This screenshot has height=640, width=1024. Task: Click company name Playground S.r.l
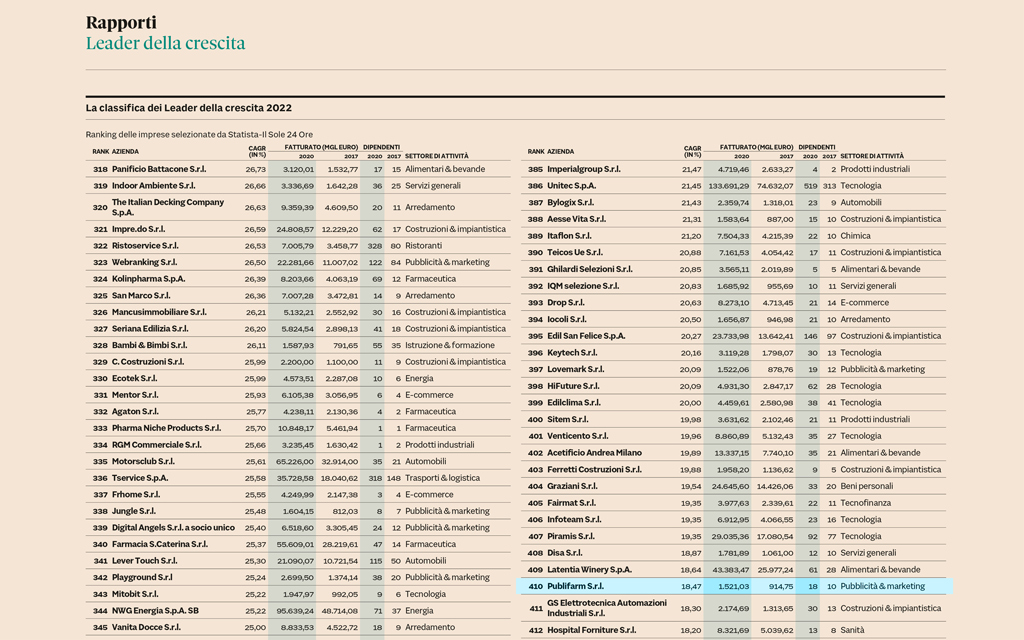[x=142, y=577]
